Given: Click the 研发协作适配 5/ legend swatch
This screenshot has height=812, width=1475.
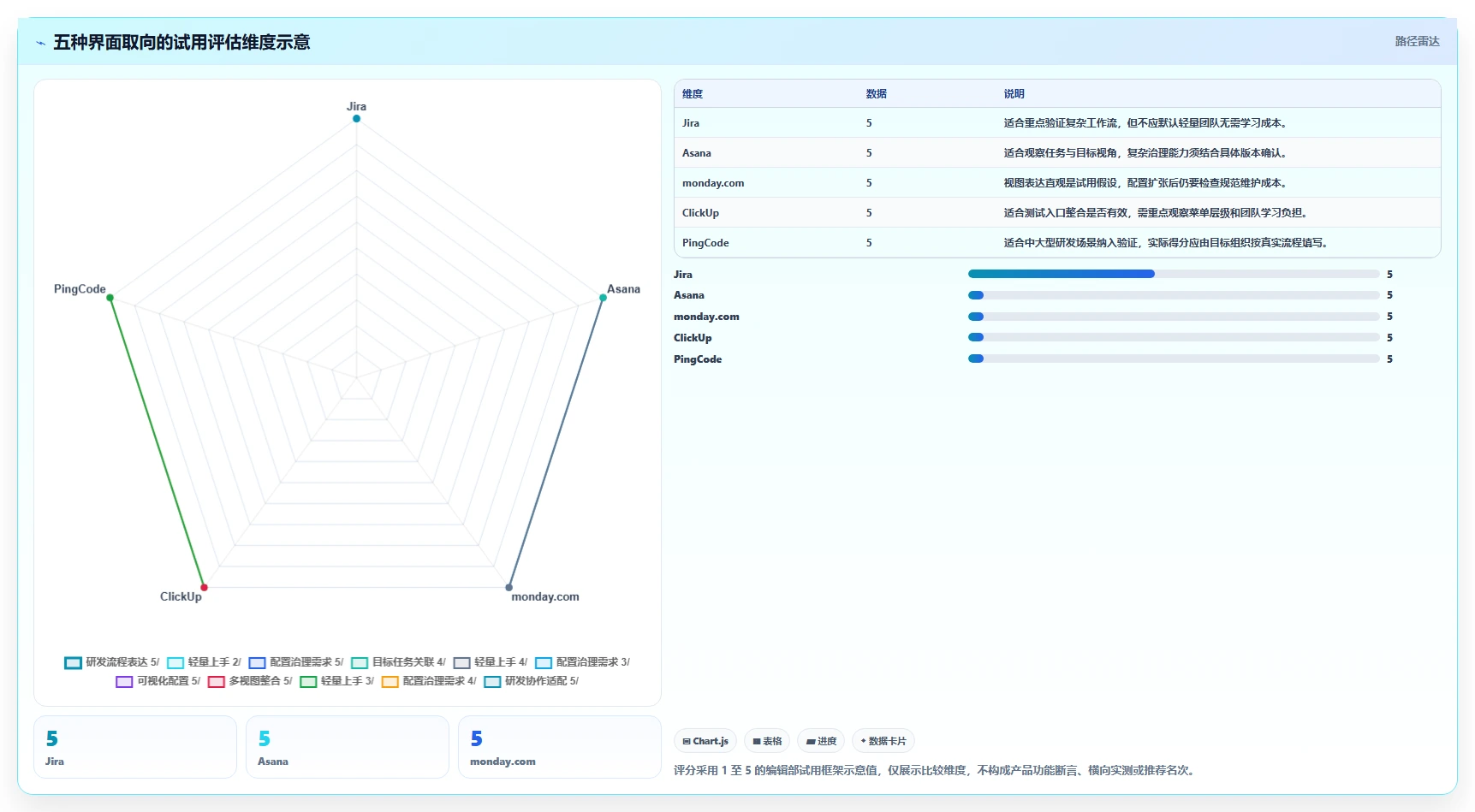Looking at the screenshot, I should tap(492, 682).
